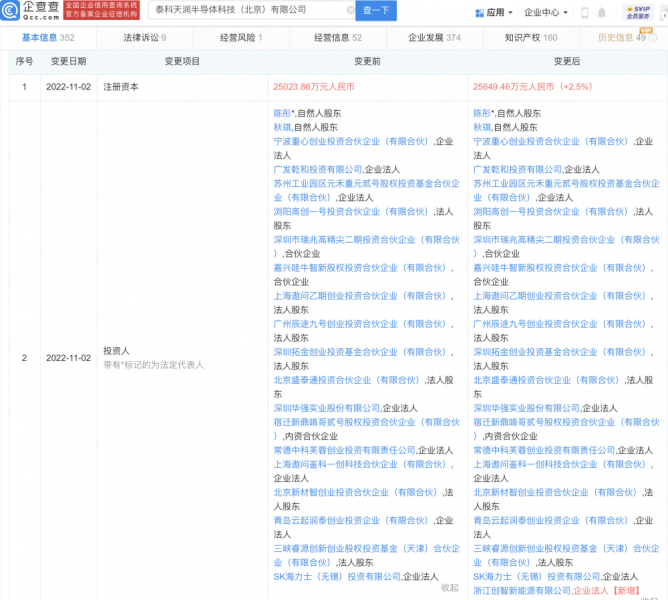Screen dimensions: 668x600
Task: Collapse the investor list with 收起
Action: coord(450,587)
